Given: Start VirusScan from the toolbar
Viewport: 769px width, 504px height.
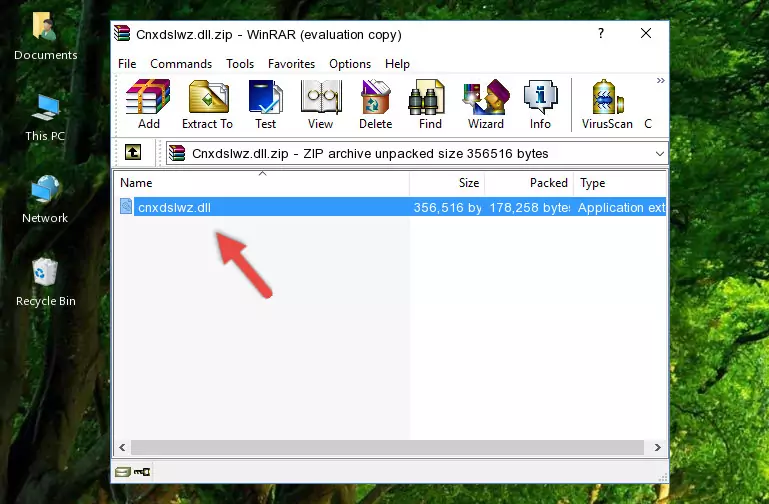Looking at the screenshot, I should pyautogui.click(x=607, y=104).
